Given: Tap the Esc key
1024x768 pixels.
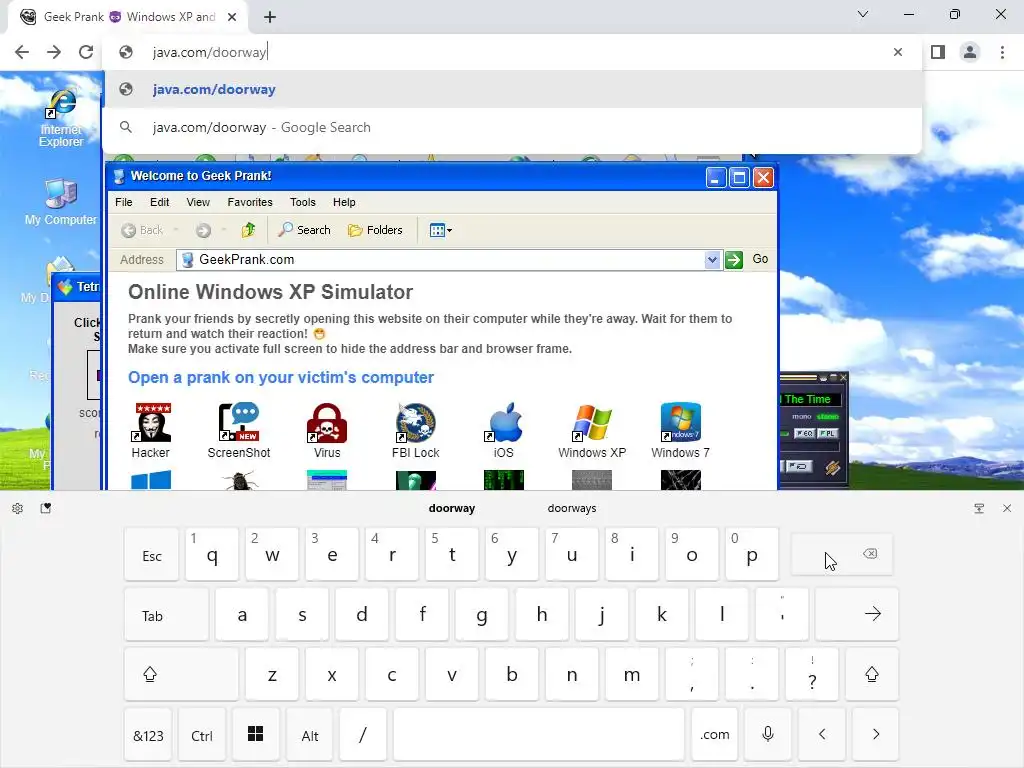Looking at the screenshot, I should pos(152,554).
